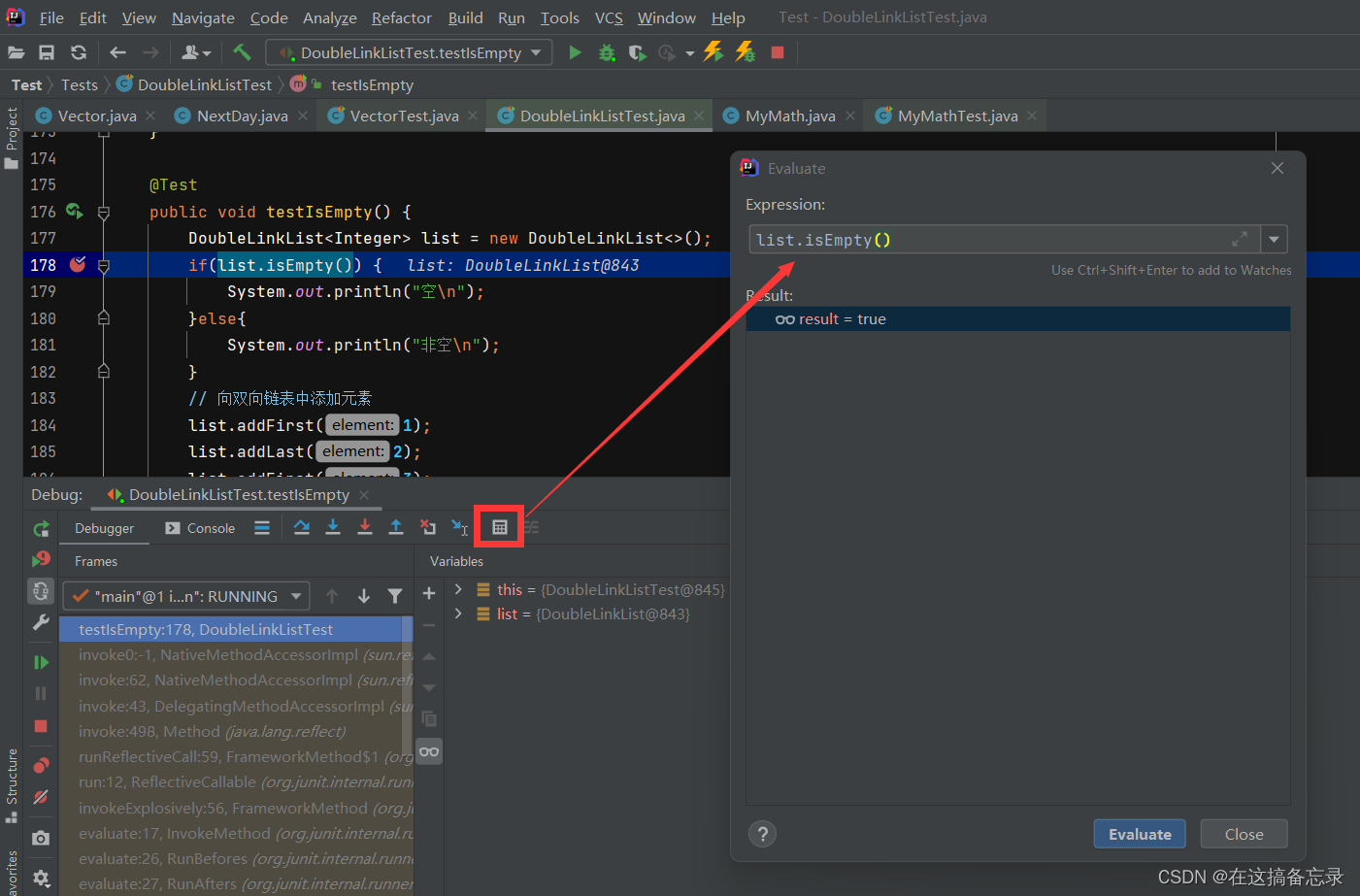Click Run to Cursor icon
Viewport: 1360px width, 896px height.
(x=460, y=527)
